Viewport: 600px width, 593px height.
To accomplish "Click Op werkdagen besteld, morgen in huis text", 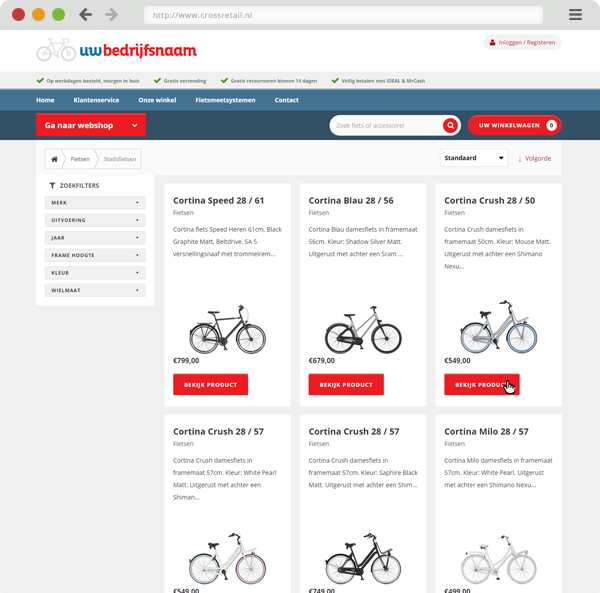I will [93, 81].
